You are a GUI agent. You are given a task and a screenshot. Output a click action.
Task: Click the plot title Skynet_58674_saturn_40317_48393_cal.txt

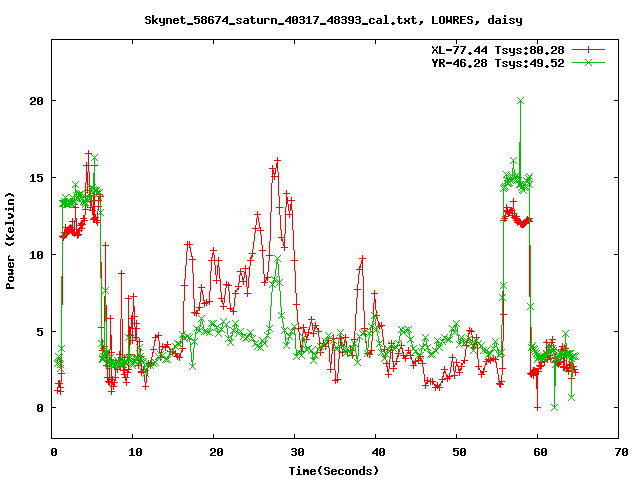tap(333, 20)
